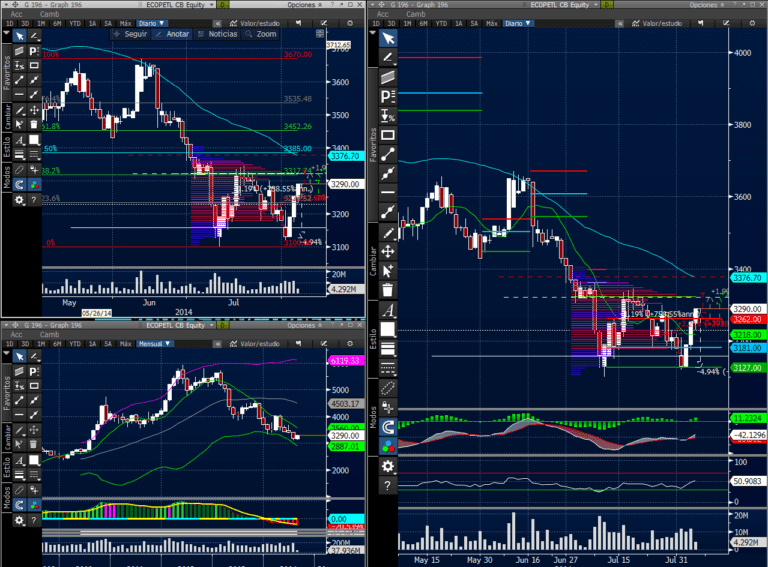Select the arrow pointer tool in right chart
The height and width of the screenshot is (567, 768).
tap(388, 38)
